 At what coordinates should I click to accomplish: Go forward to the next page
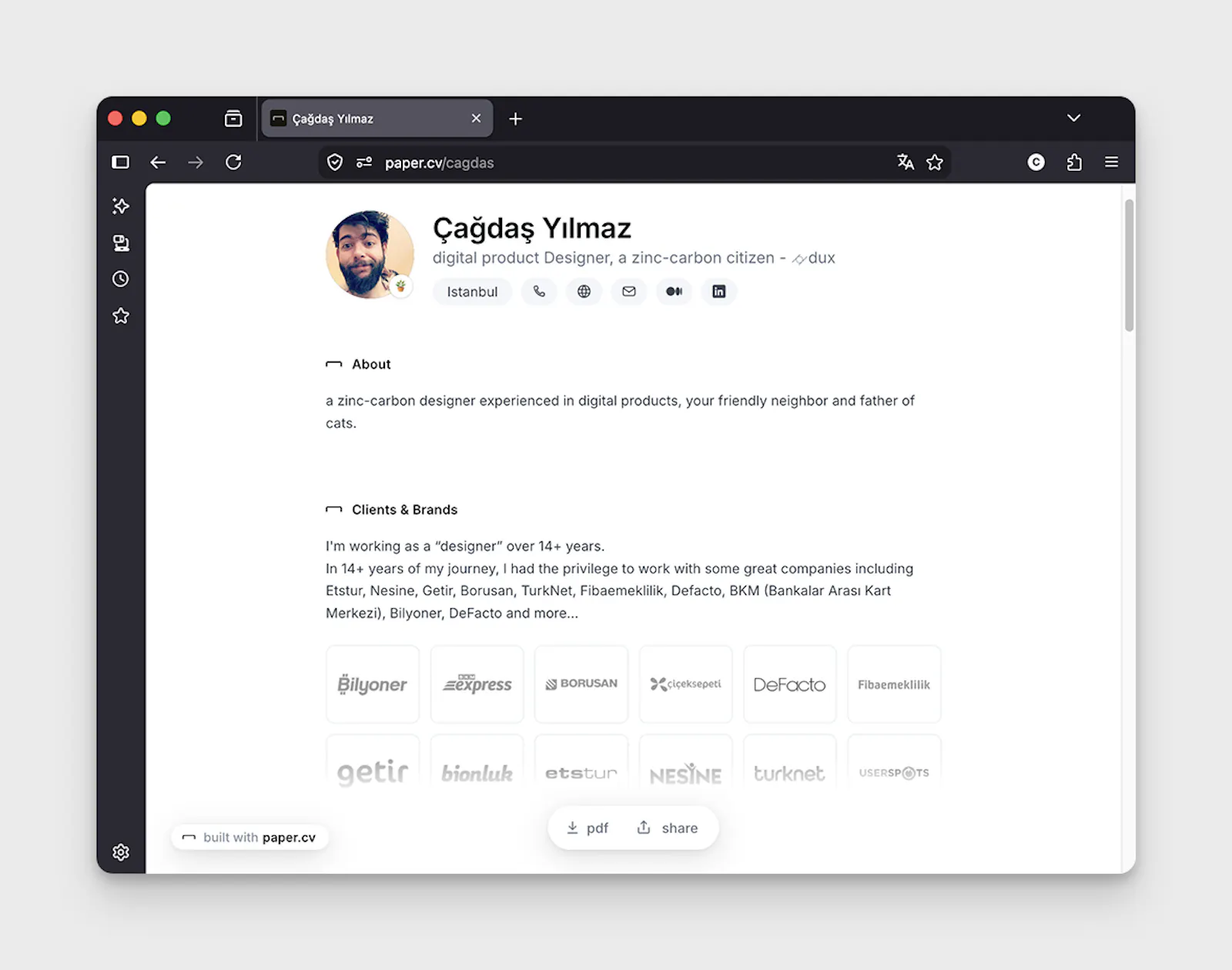(x=196, y=162)
